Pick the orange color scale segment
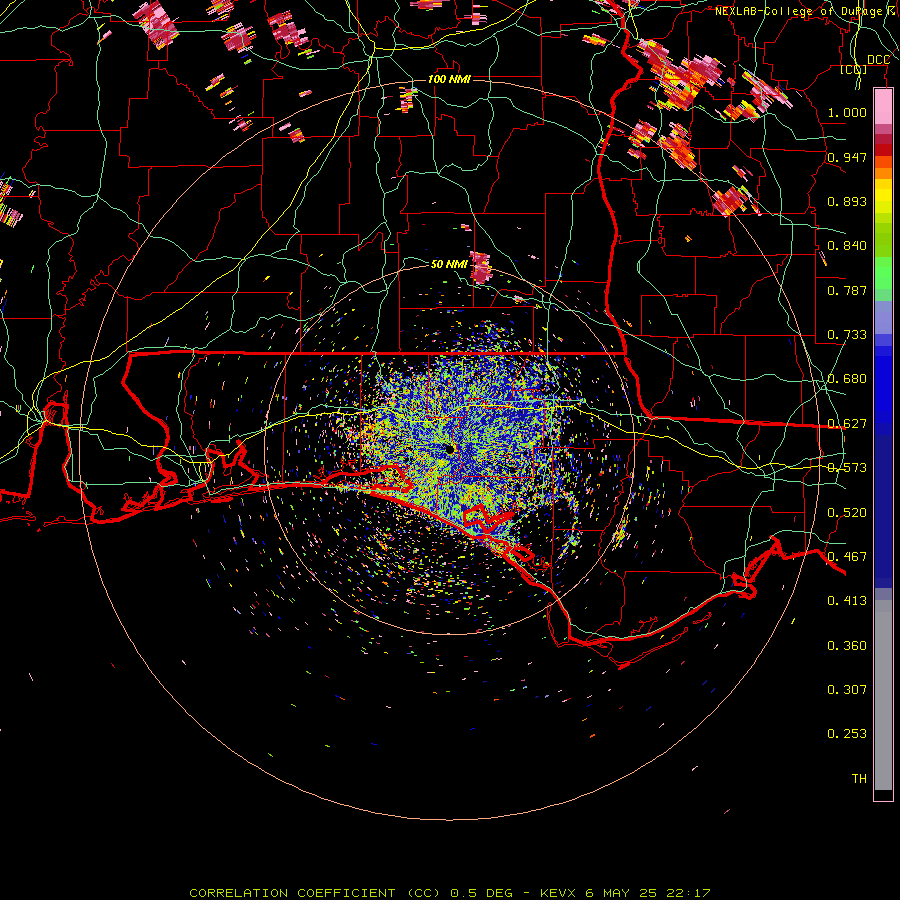This screenshot has height=900, width=900. tap(883, 173)
